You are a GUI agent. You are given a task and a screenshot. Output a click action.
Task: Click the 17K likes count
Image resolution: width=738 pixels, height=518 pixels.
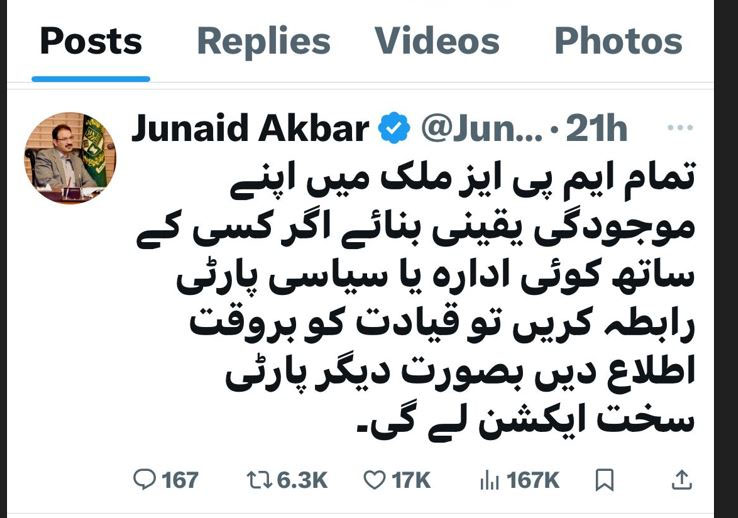tap(411, 480)
